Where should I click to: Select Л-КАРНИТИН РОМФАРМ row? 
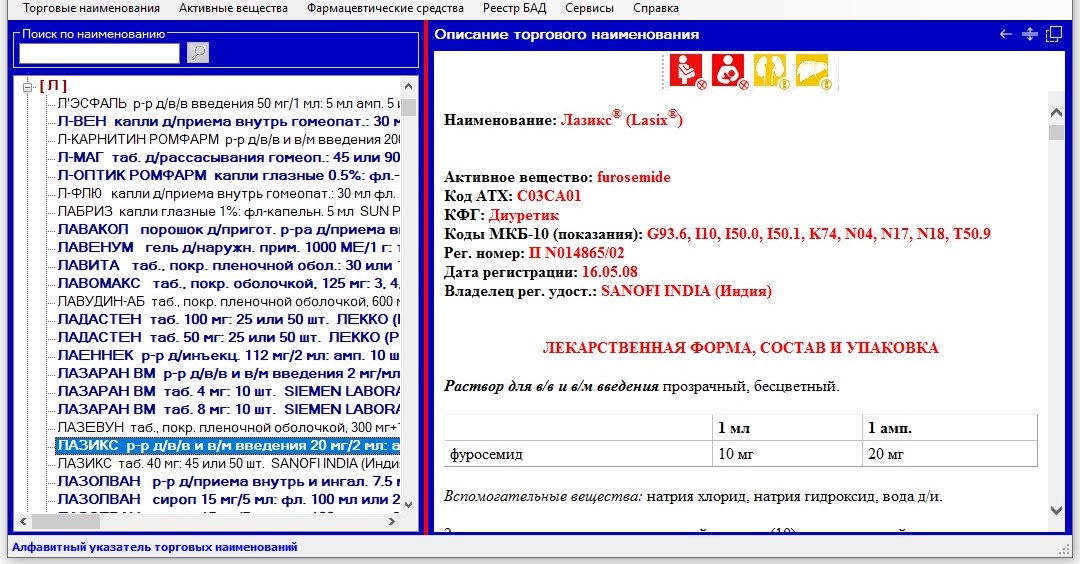pos(228,139)
